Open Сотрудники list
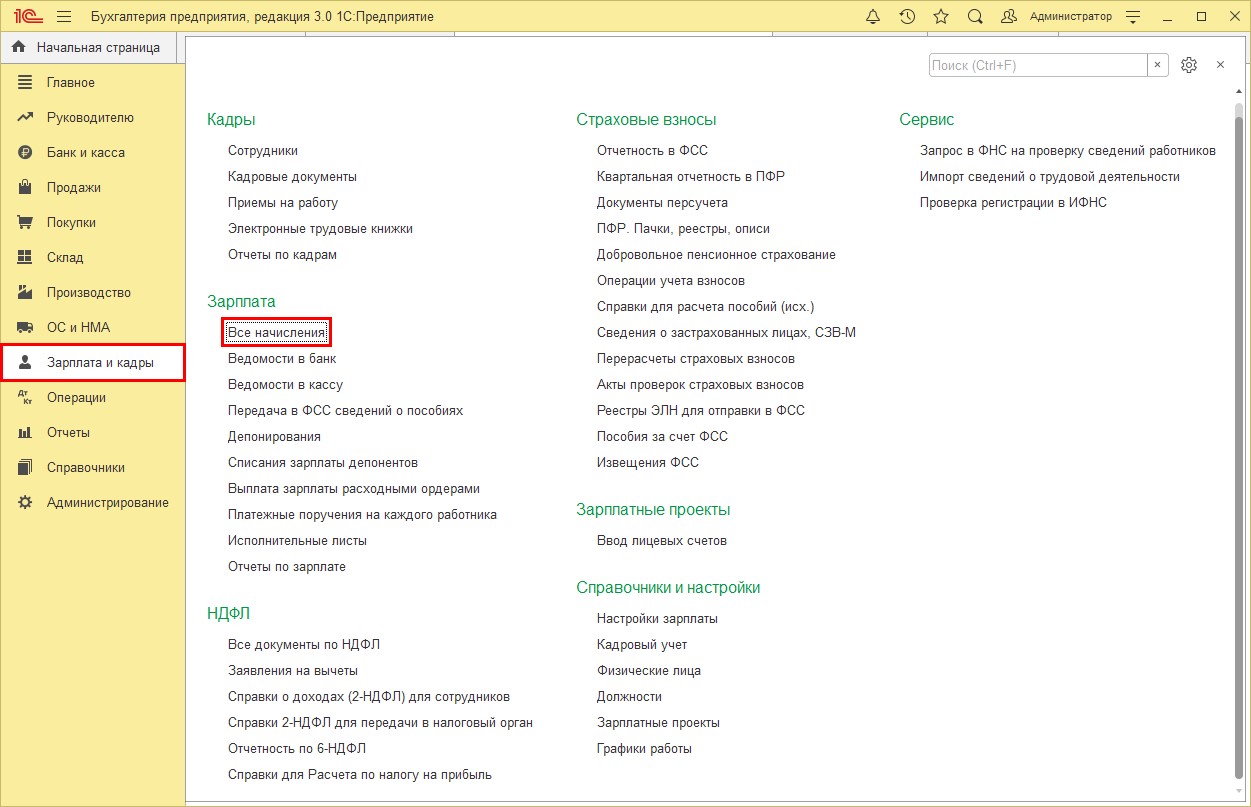Image resolution: width=1251 pixels, height=807 pixels. point(263,151)
